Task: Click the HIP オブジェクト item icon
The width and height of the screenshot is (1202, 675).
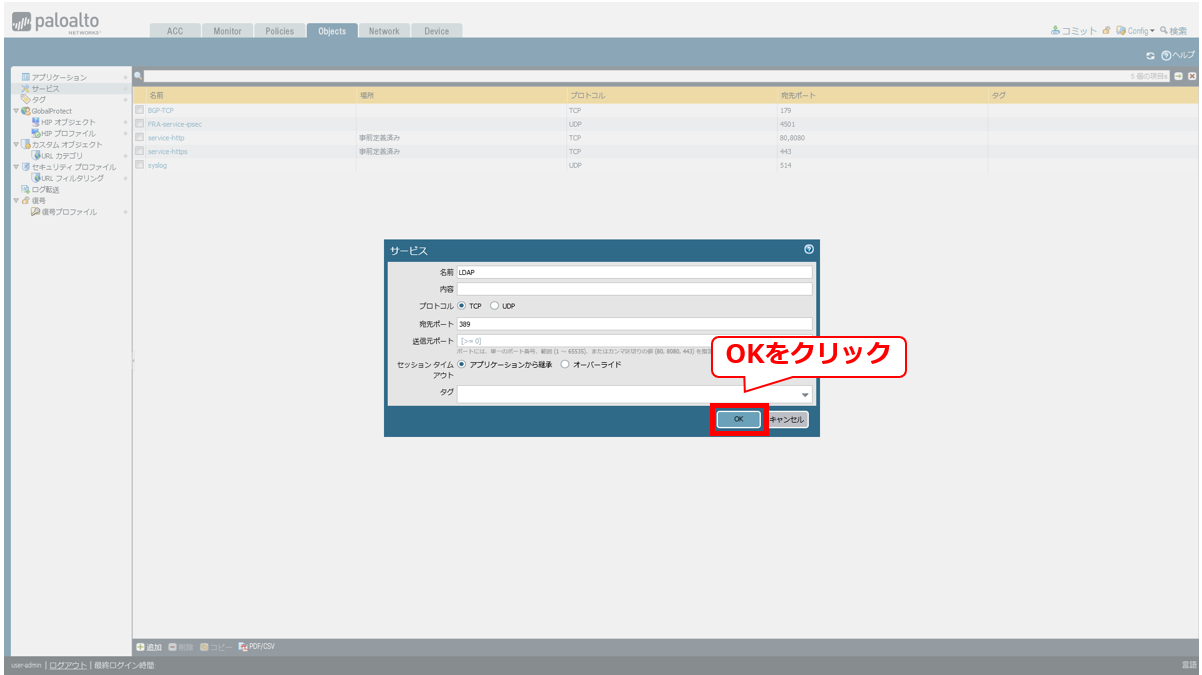Action: coord(36,122)
